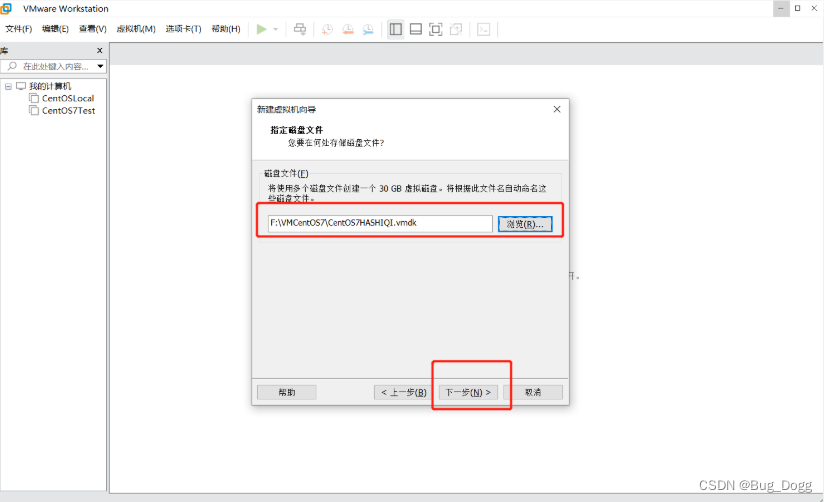Minimize the VMware Workstation window
This screenshot has height=502, width=827.
coord(781,8)
